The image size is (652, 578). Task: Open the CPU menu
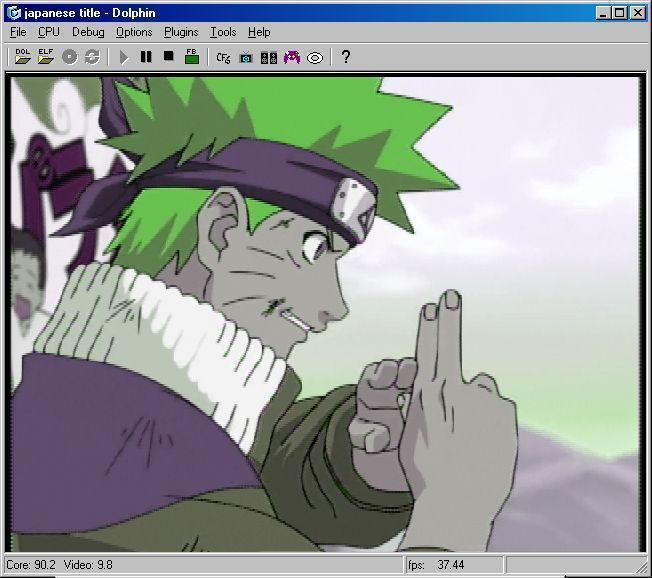[49, 32]
